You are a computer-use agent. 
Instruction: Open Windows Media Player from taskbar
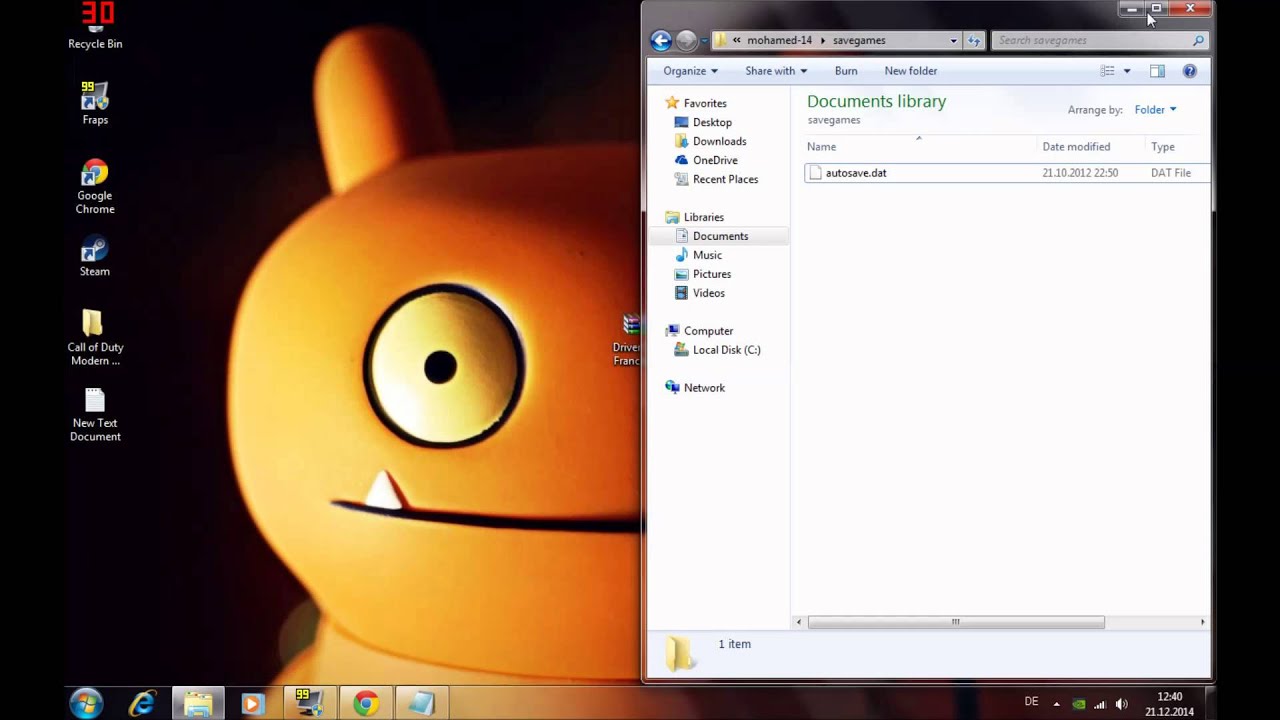(253, 704)
